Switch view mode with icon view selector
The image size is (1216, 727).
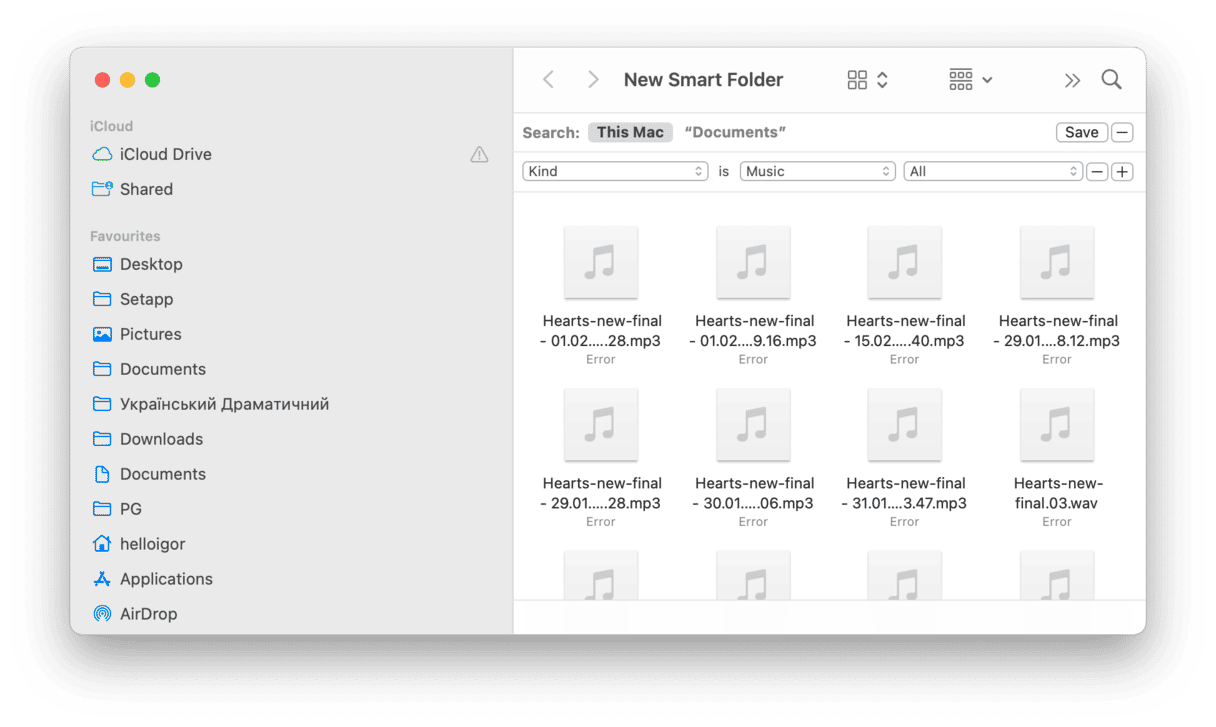[x=867, y=80]
